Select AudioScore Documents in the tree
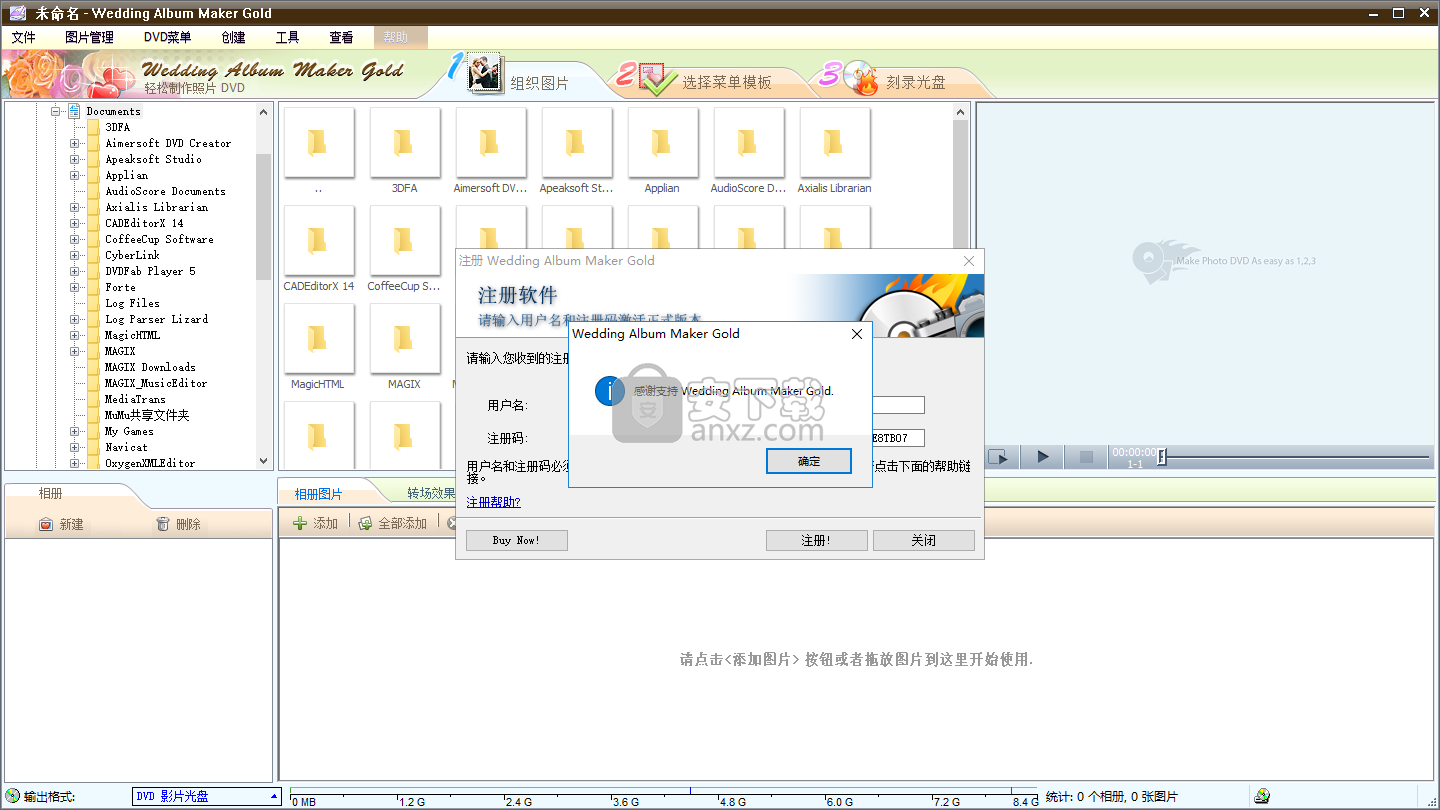 pyautogui.click(x=165, y=191)
